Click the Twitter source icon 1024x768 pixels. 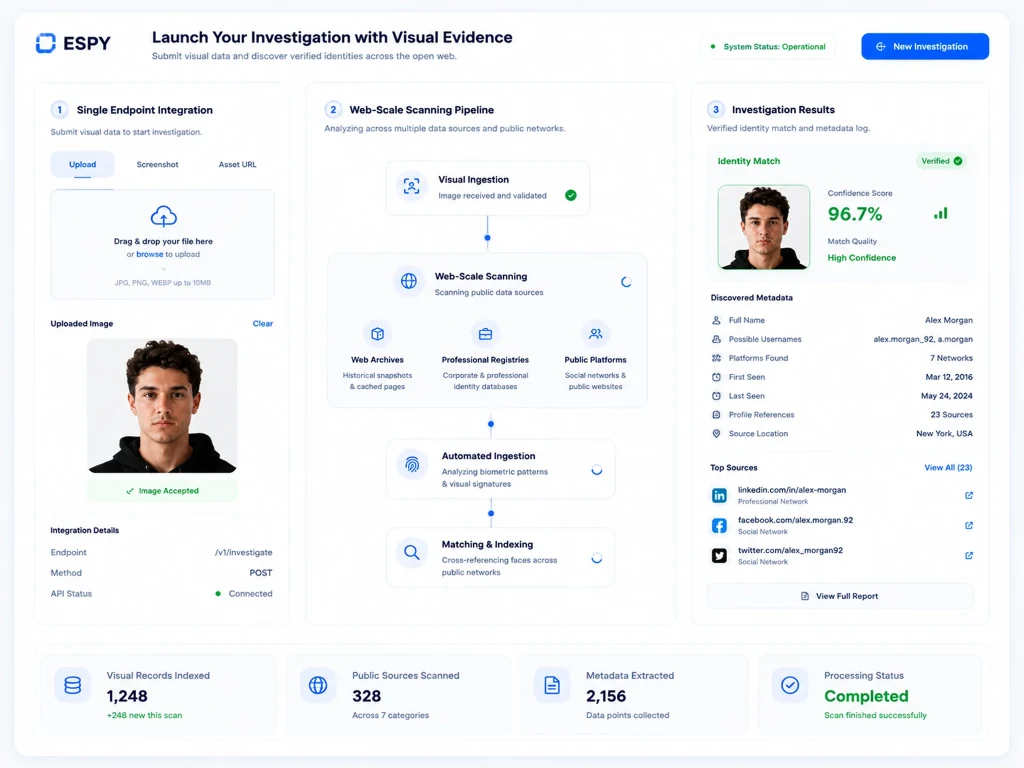point(719,555)
